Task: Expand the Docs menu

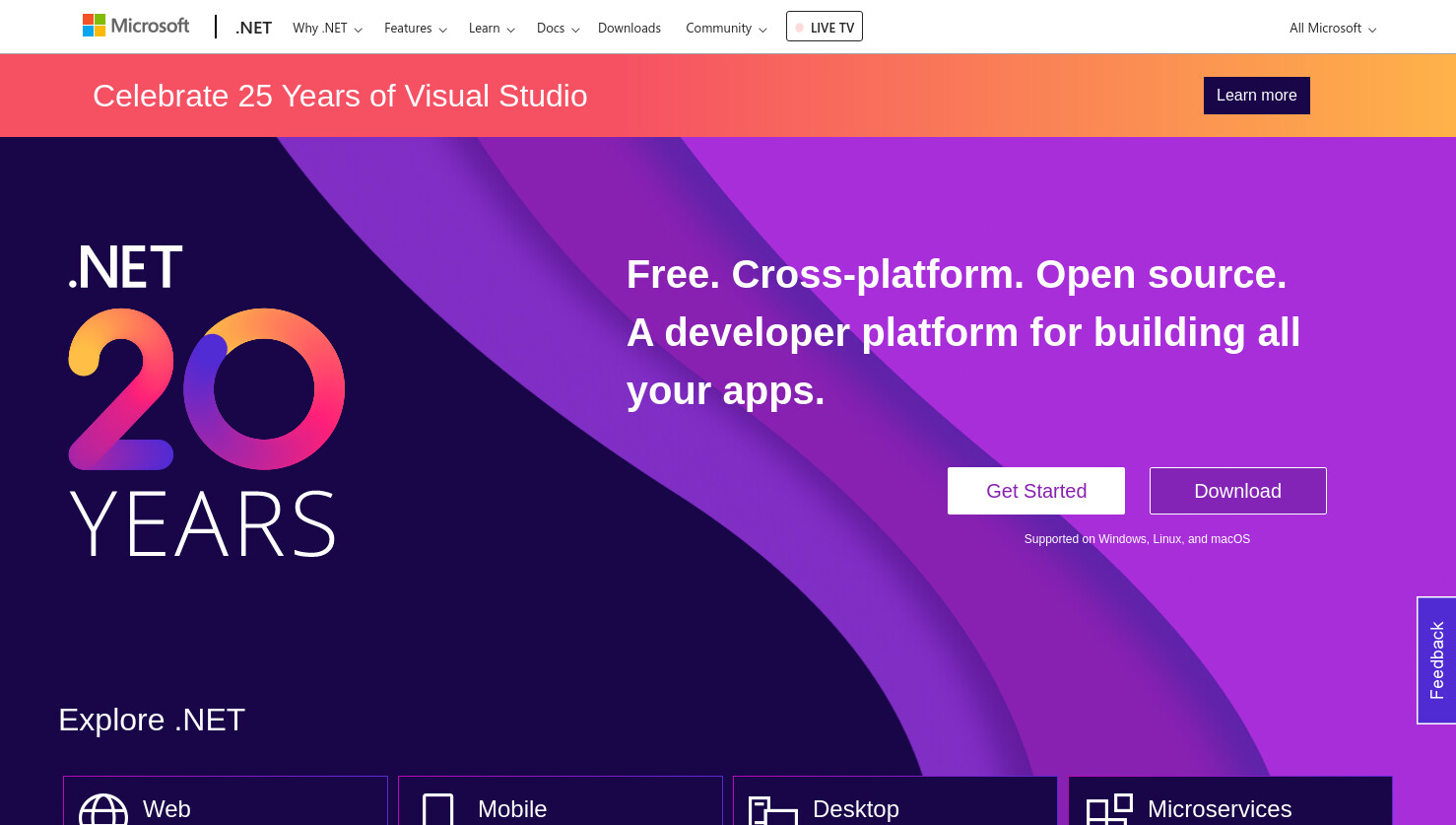Action: coord(558,28)
